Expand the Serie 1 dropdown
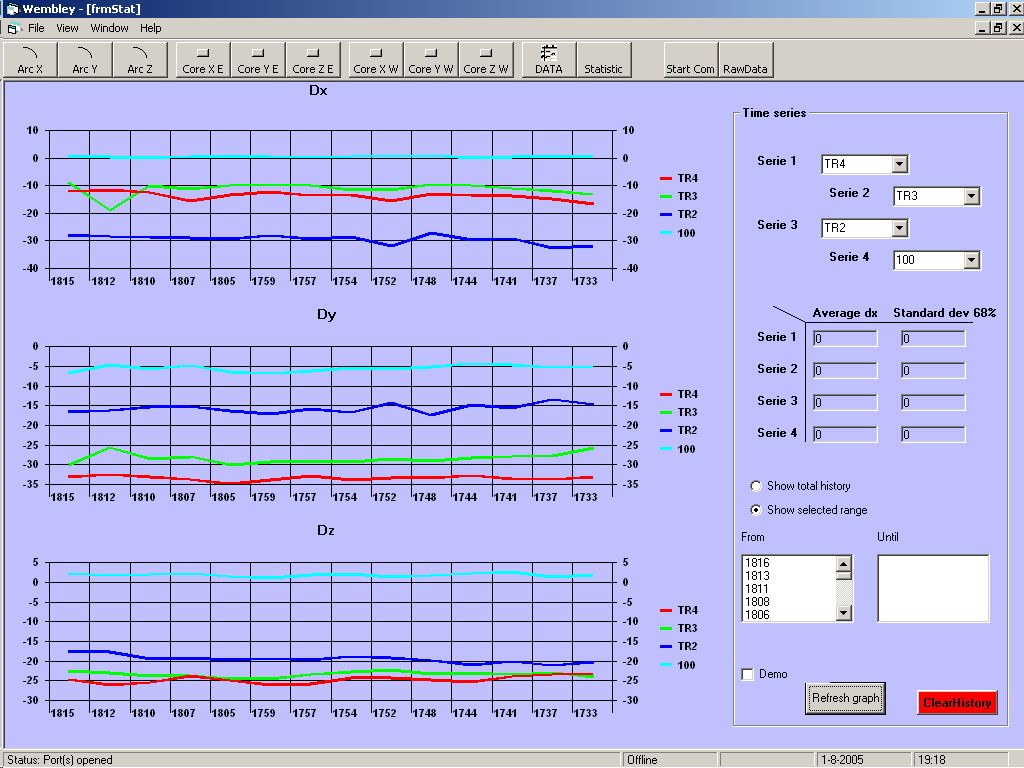Viewport: 1024px width, 768px height. point(899,164)
